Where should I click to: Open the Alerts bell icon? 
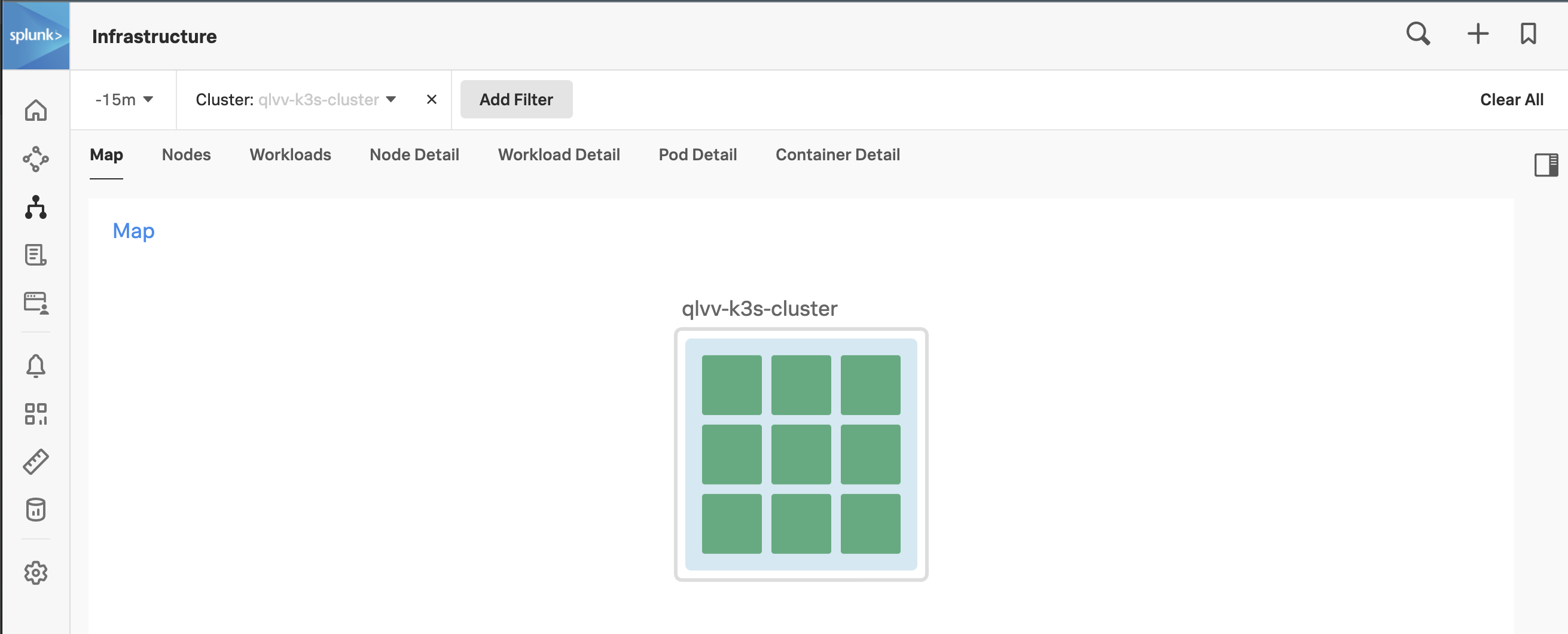coord(36,365)
